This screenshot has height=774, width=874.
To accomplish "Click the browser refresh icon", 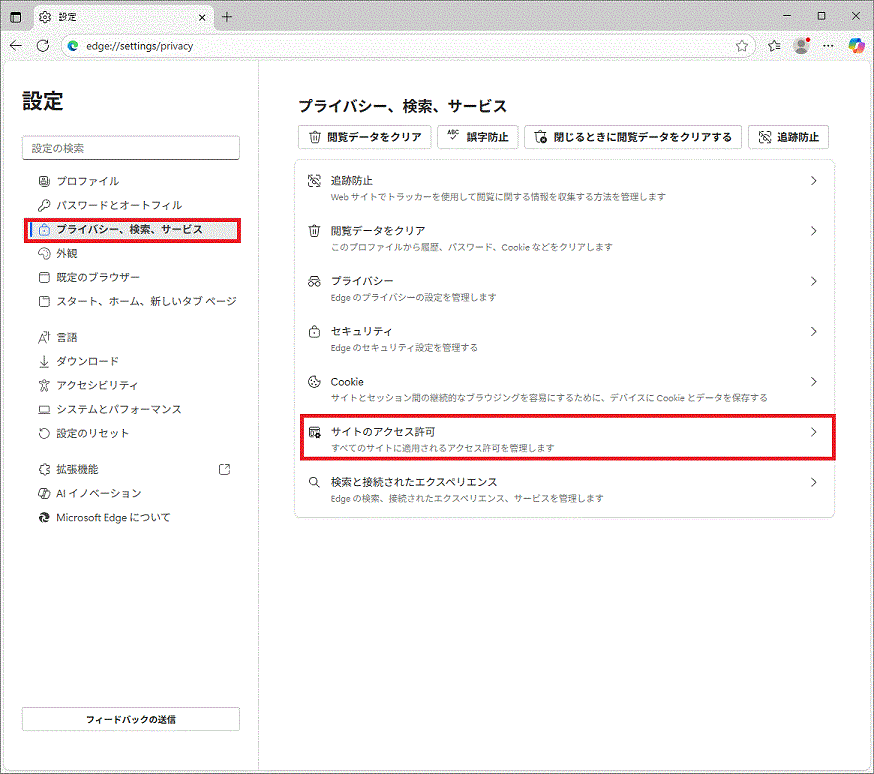I will coord(43,46).
